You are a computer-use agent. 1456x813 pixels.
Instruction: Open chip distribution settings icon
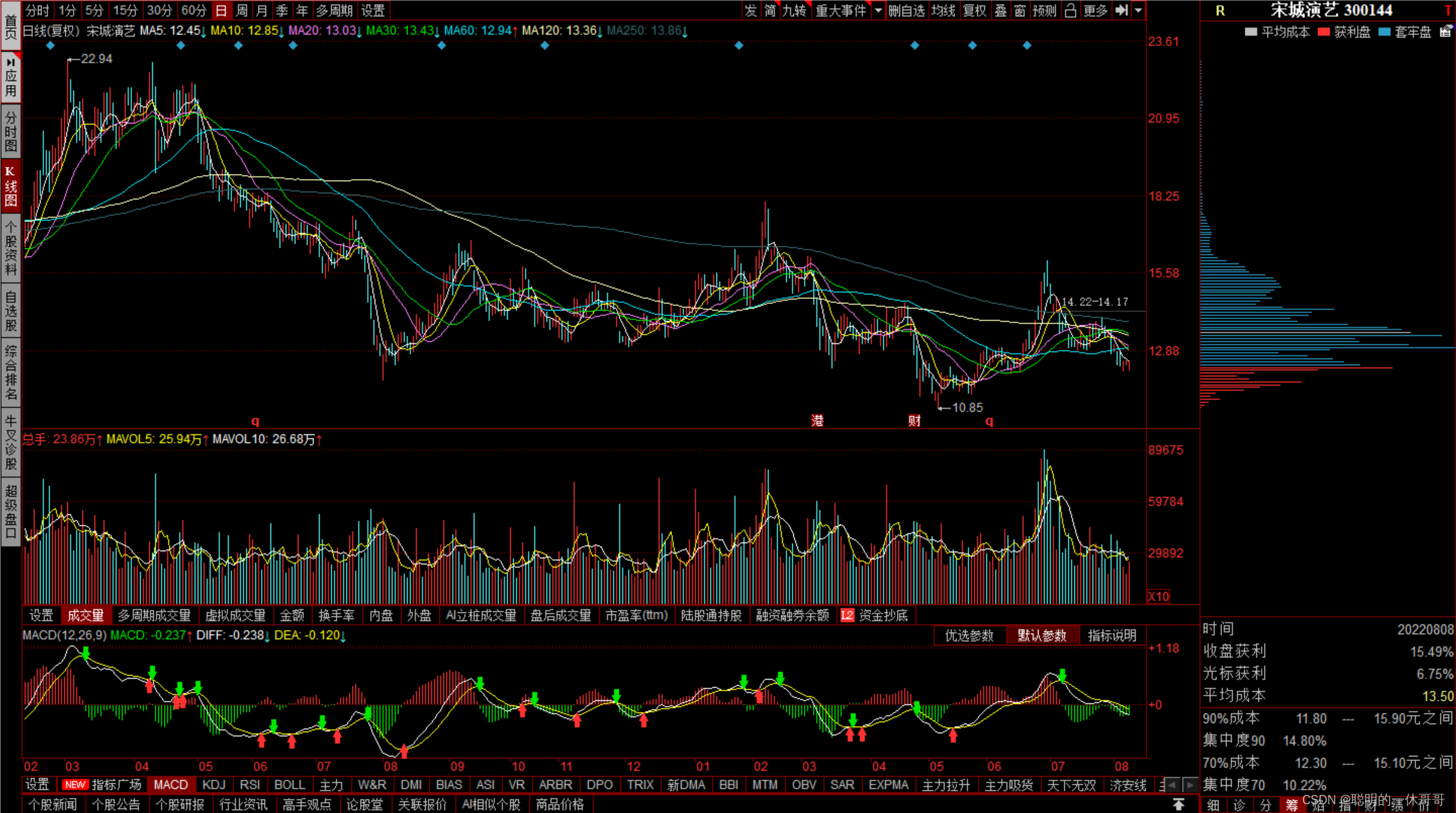click(x=1446, y=31)
